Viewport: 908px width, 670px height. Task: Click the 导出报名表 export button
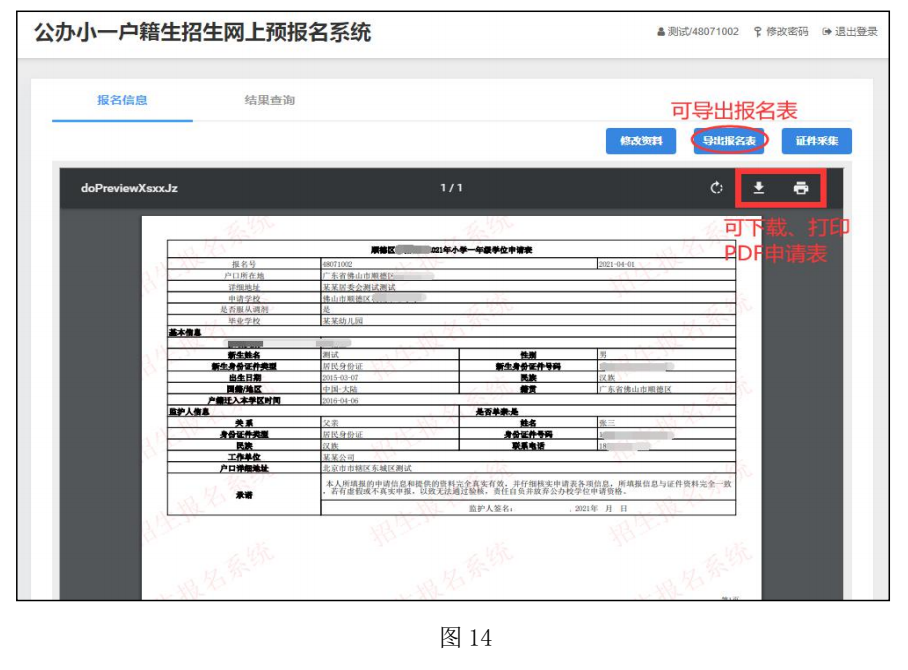coord(729,141)
